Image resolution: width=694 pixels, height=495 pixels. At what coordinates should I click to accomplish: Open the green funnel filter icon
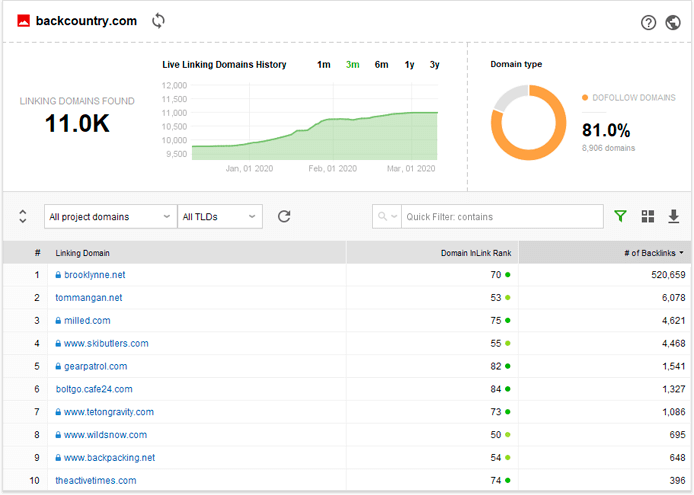(621, 216)
